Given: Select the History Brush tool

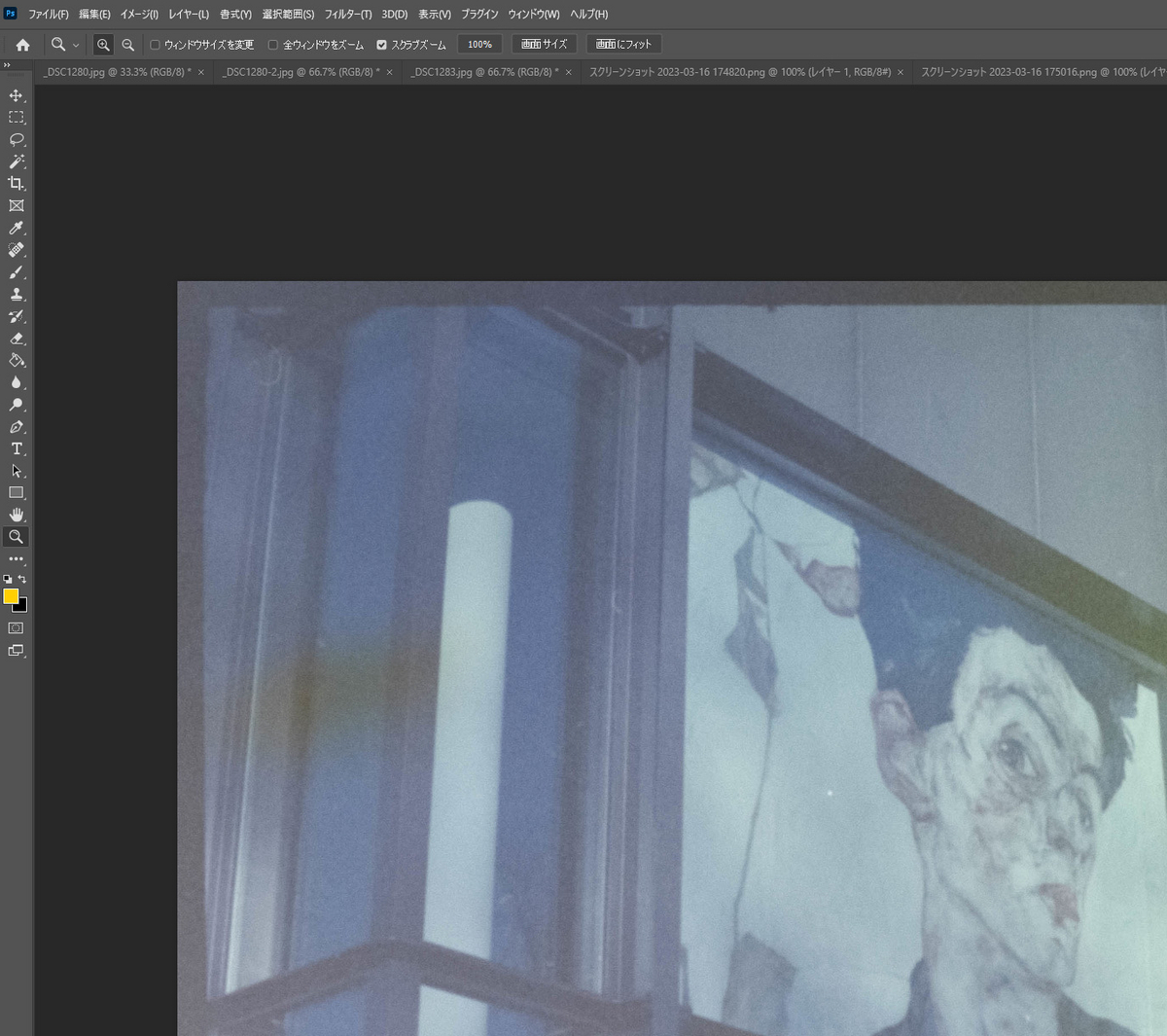Looking at the screenshot, I should tap(17, 316).
